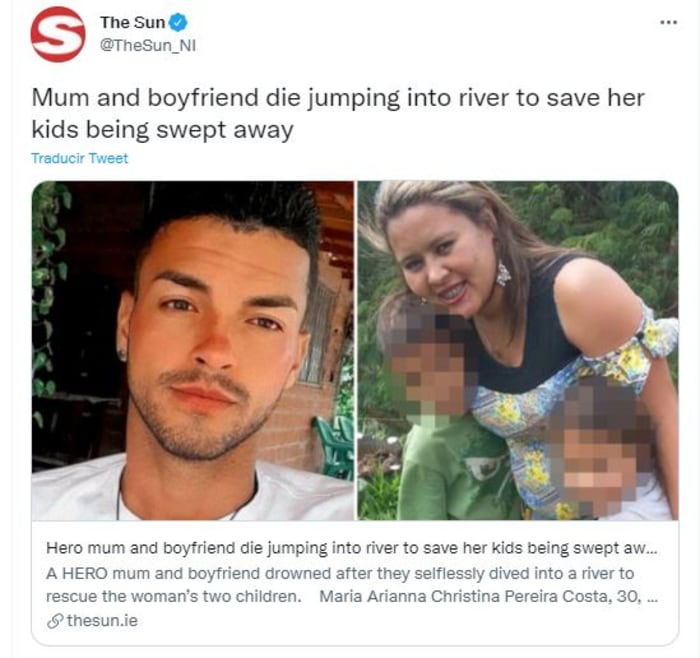Image resolution: width=700 pixels, height=658 pixels.
Task: Click the card headline starting 'Hero mum and boyfriend'
Action: pos(352,548)
